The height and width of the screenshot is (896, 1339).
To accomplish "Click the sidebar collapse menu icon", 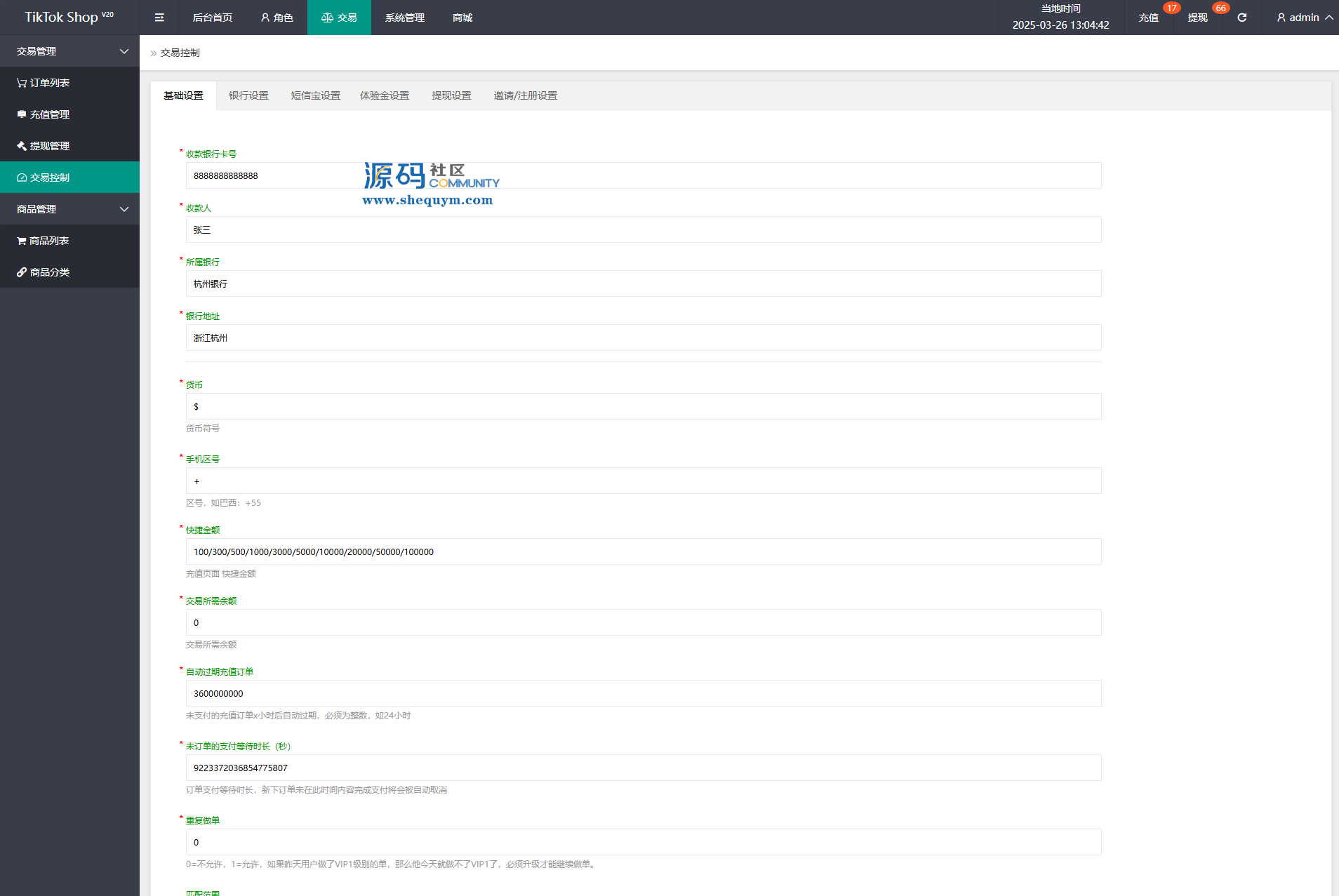I will pyautogui.click(x=159, y=18).
